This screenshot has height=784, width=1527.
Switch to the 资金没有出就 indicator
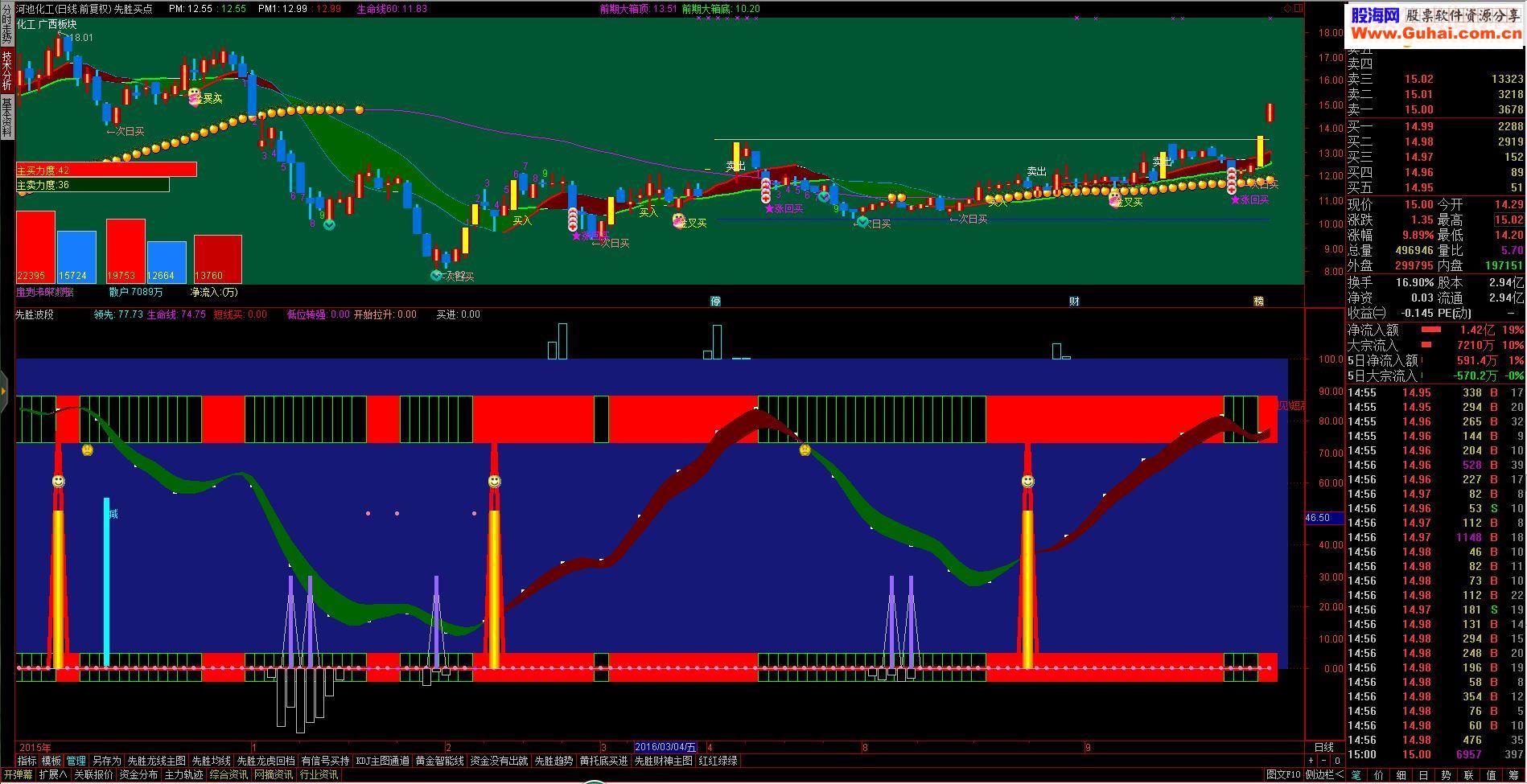click(500, 761)
